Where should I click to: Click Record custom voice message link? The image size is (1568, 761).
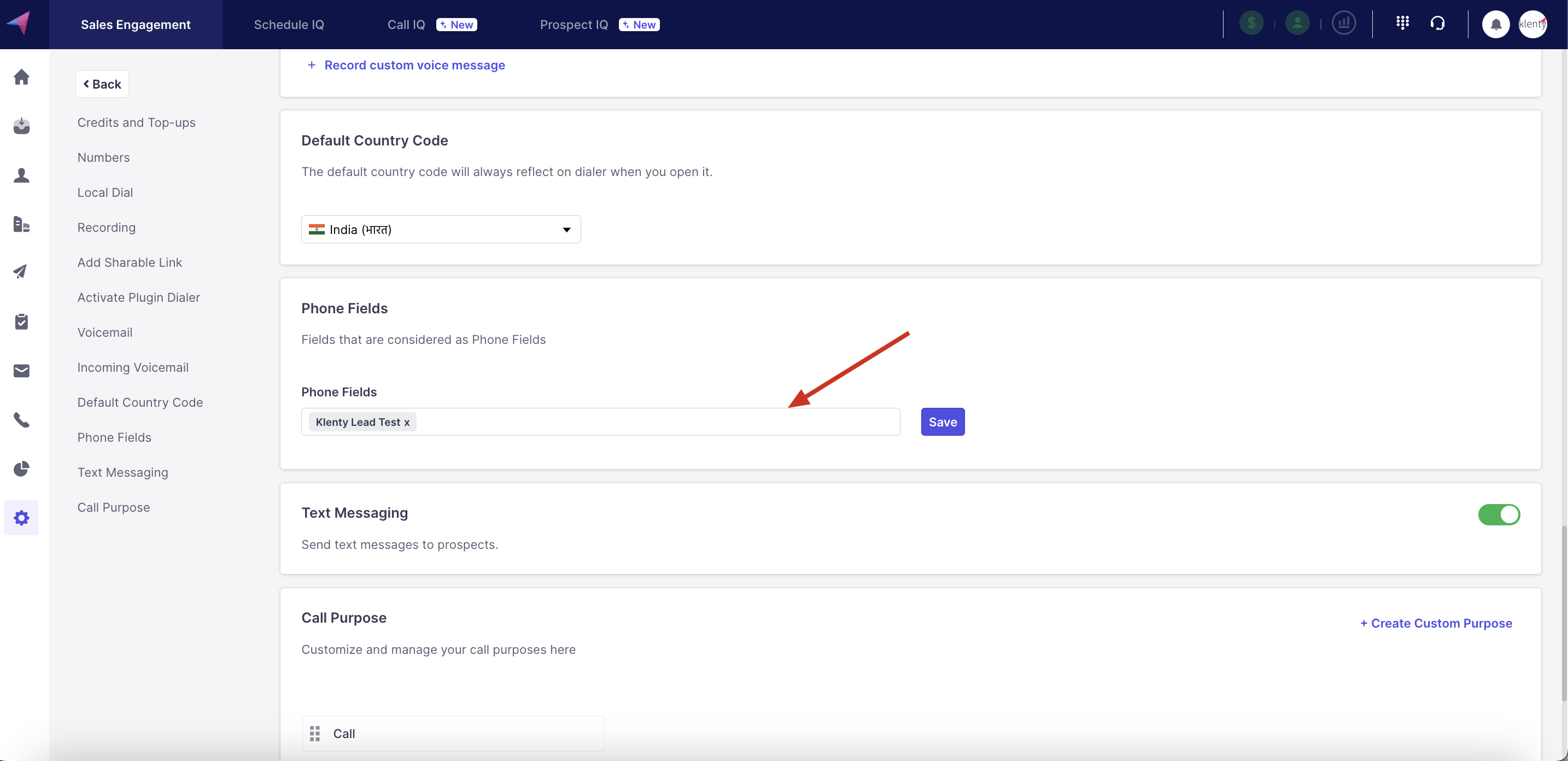click(414, 65)
